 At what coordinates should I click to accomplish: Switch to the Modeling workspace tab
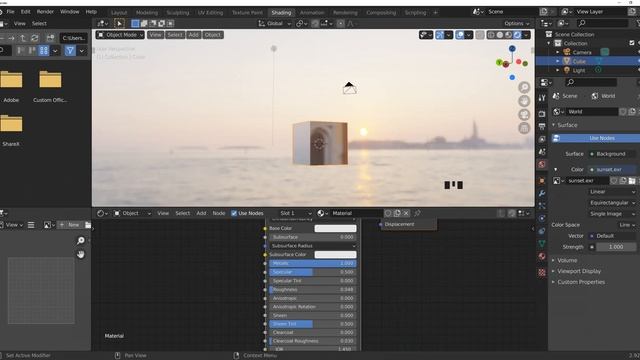click(x=147, y=13)
